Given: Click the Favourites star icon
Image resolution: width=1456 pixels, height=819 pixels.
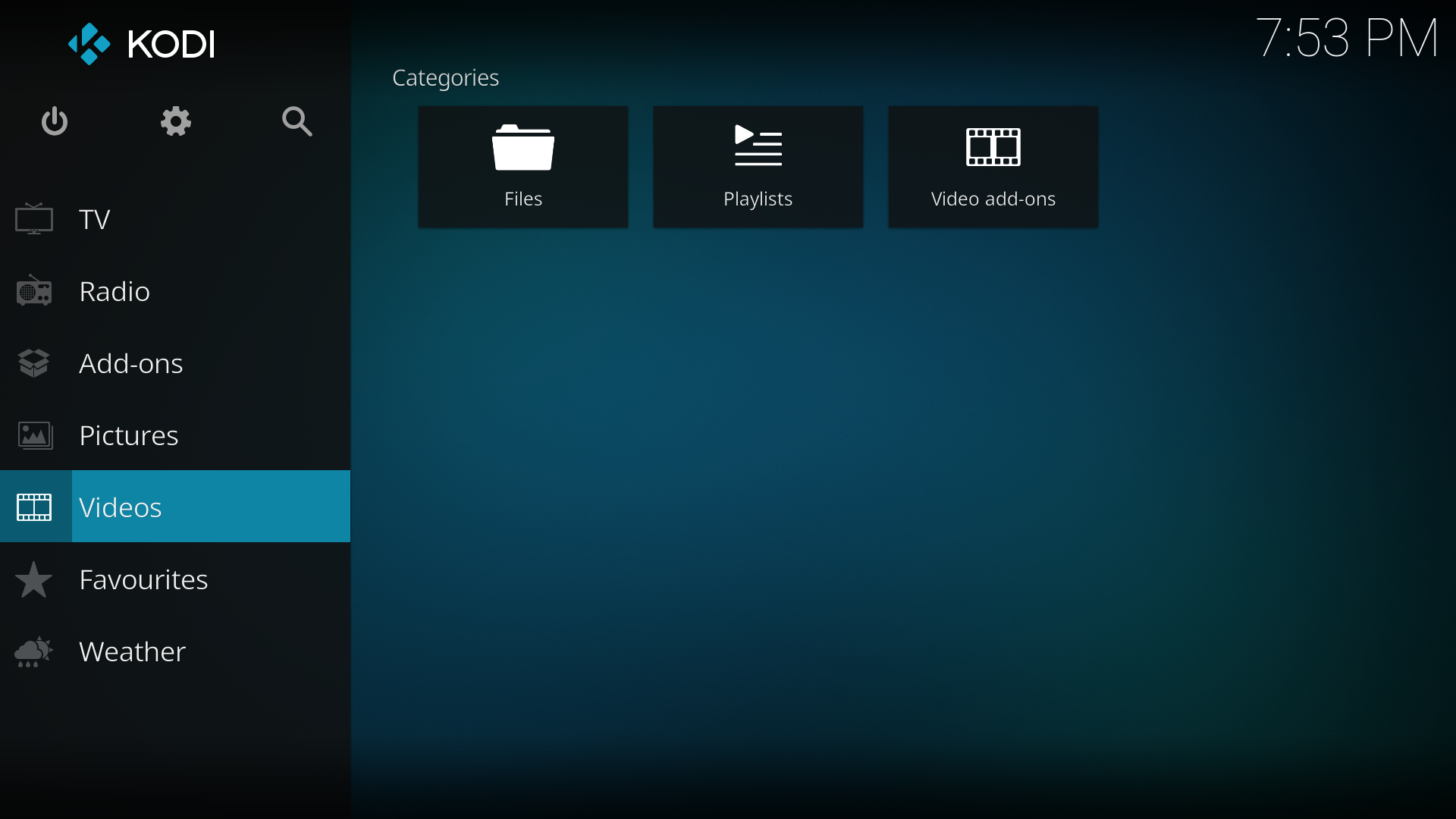Looking at the screenshot, I should [33, 579].
